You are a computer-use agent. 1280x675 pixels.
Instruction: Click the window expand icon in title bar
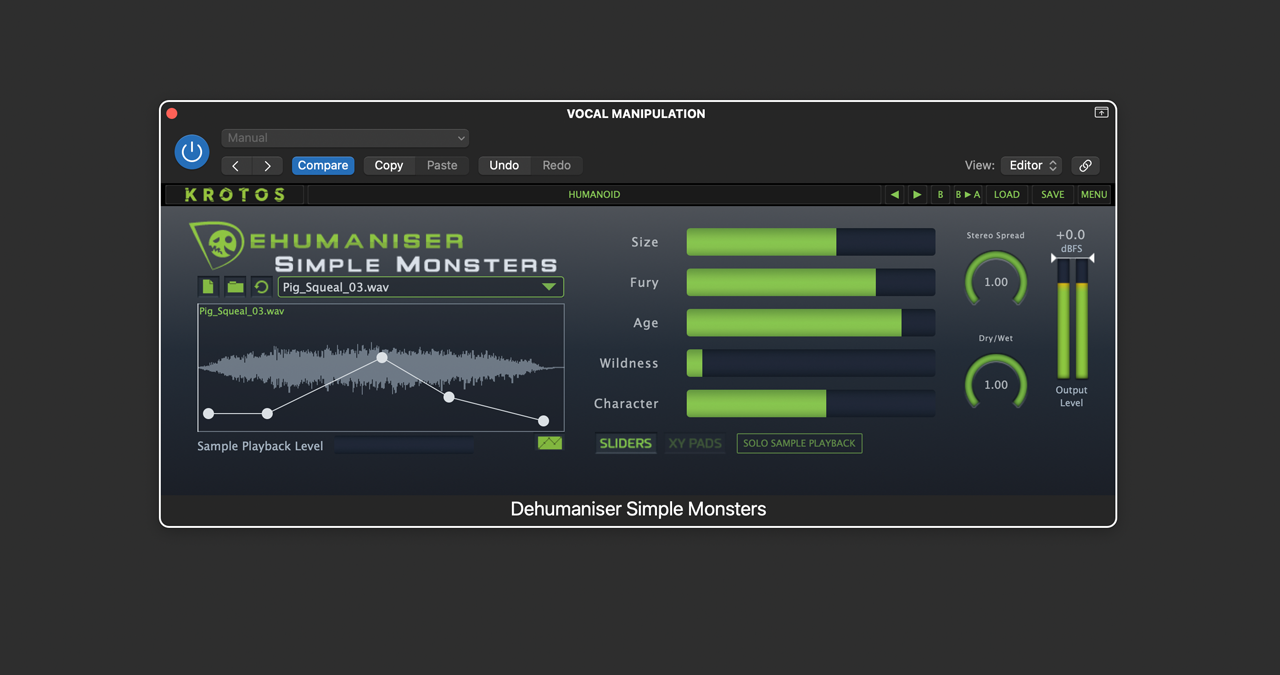[1101, 113]
